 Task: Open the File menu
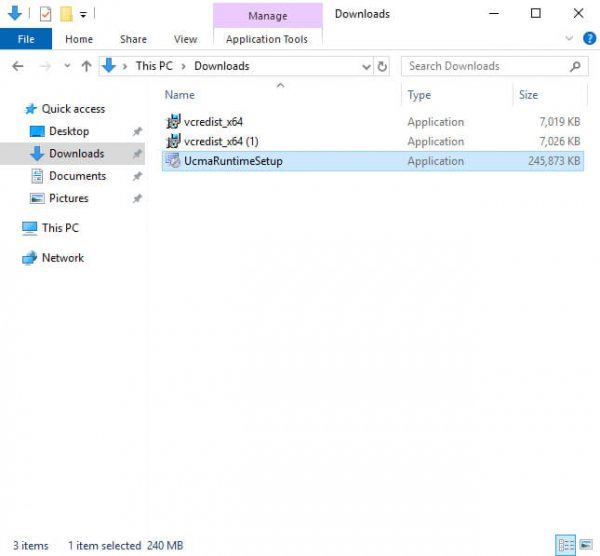coord(26,39)
